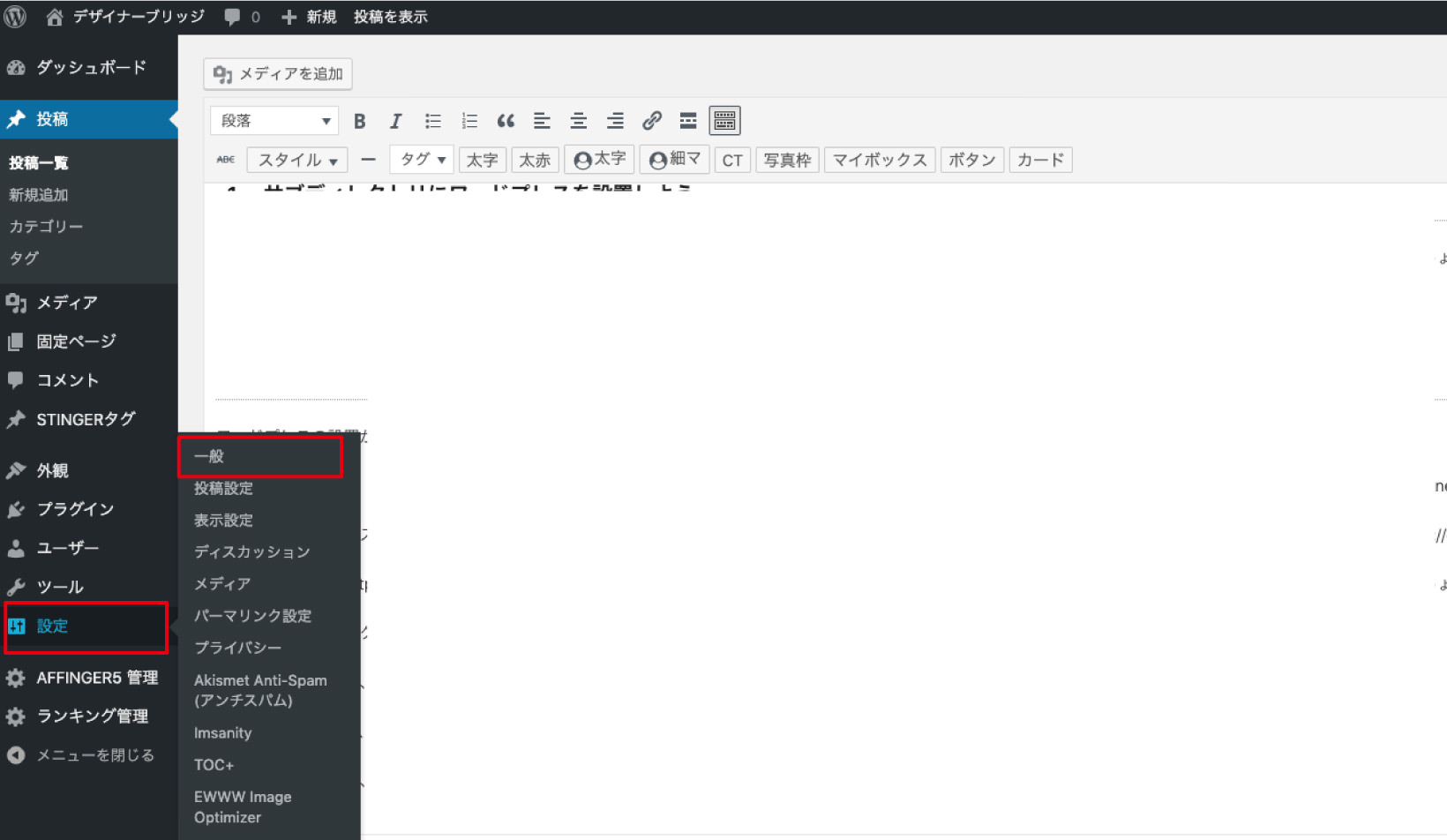
Task: Click the メディアを追加 button
Action: (x=278, y=74)
